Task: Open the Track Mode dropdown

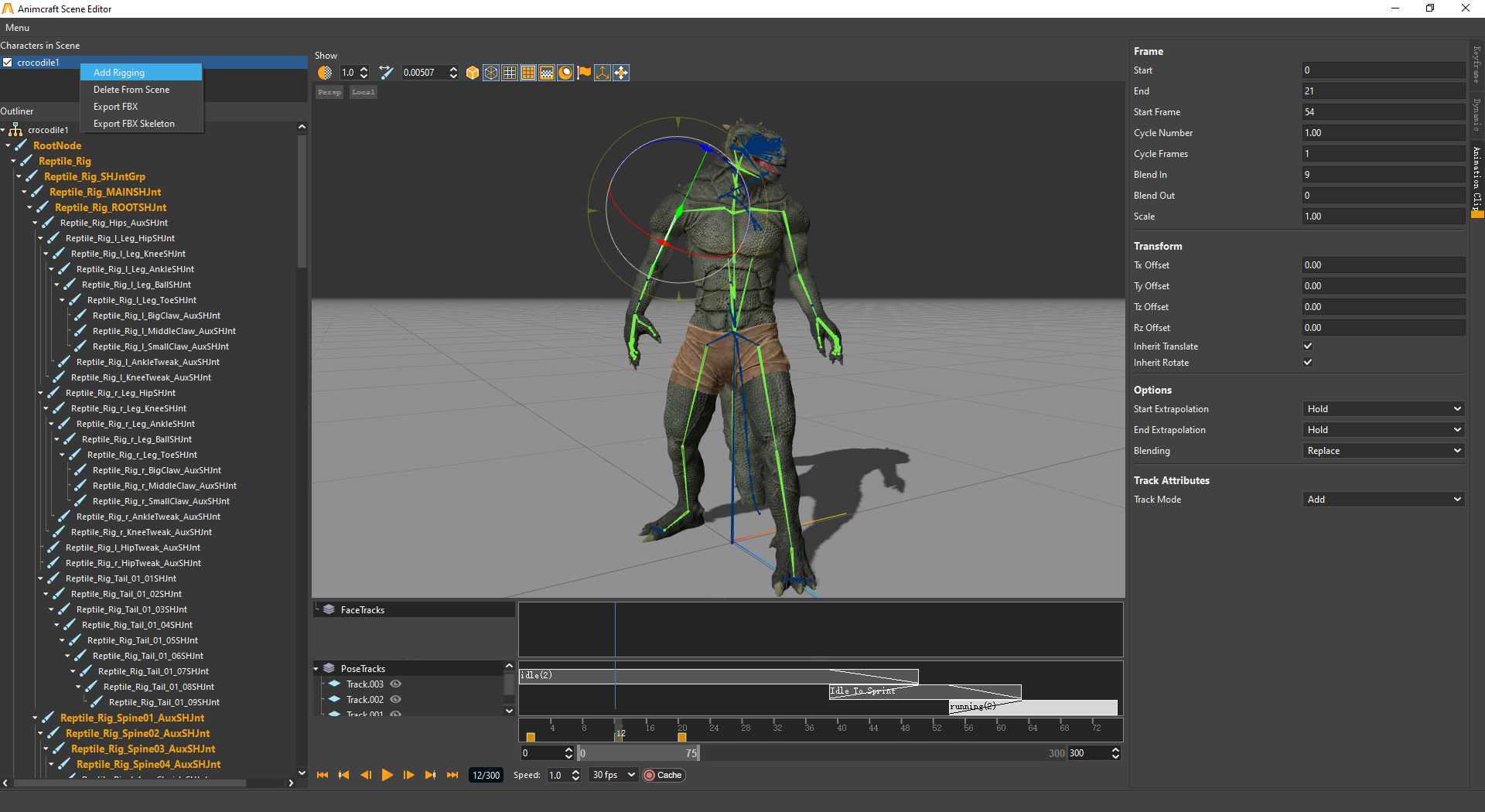Action: 1384,500
